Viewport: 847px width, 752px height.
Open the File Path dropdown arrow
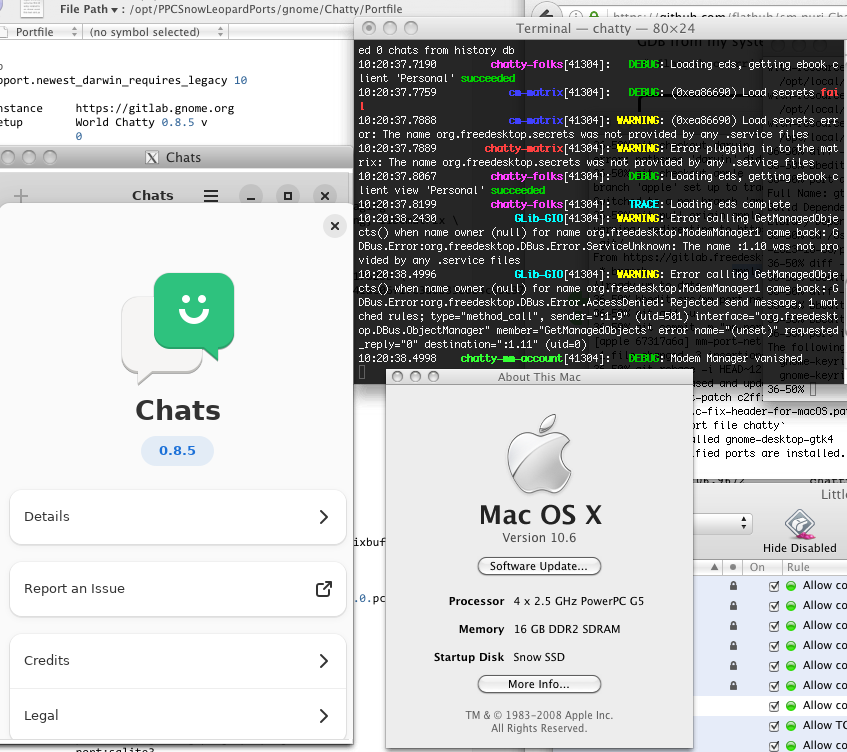point(114,10)
